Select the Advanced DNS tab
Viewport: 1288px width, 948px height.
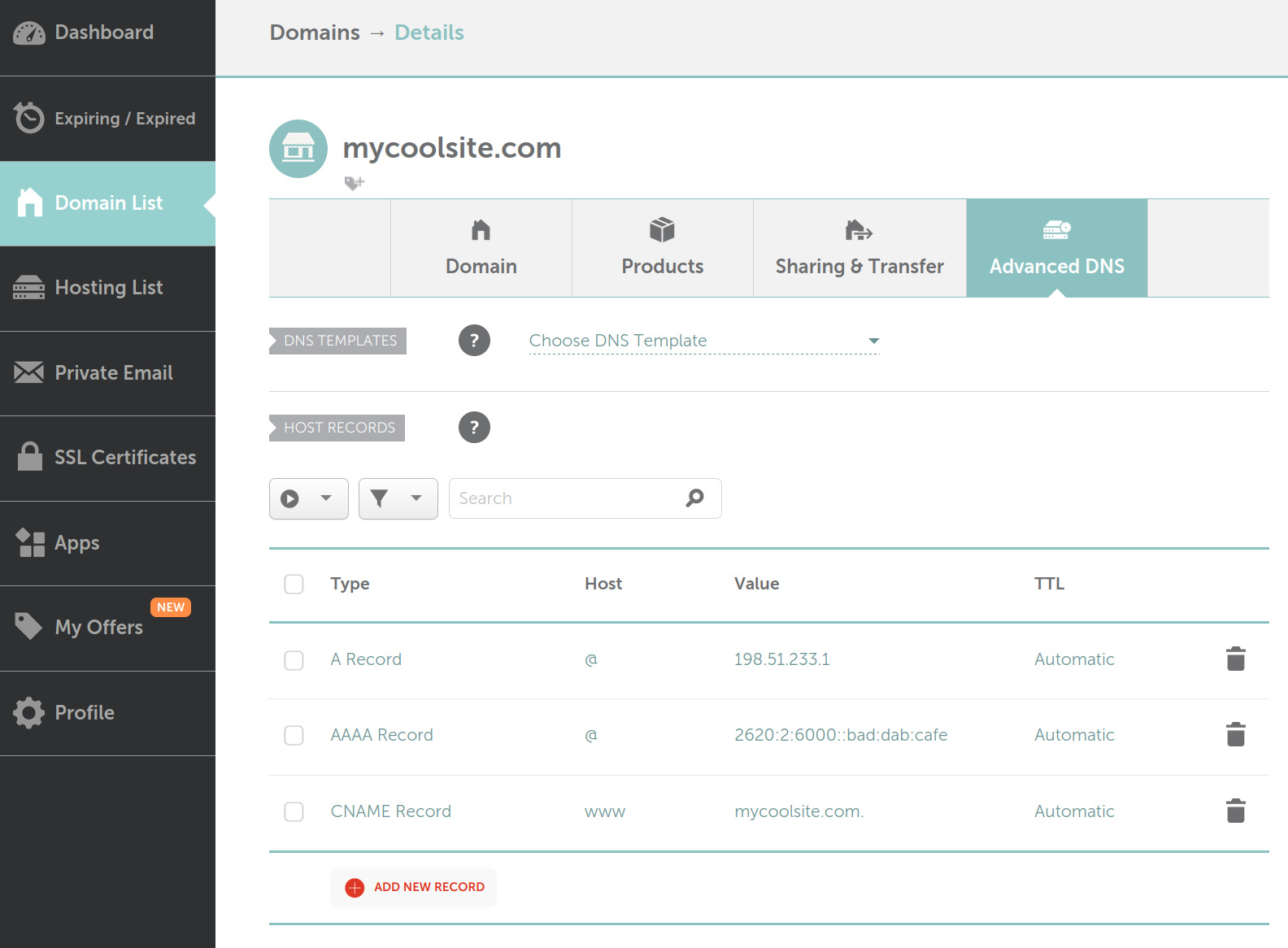tap(1057, 248)
